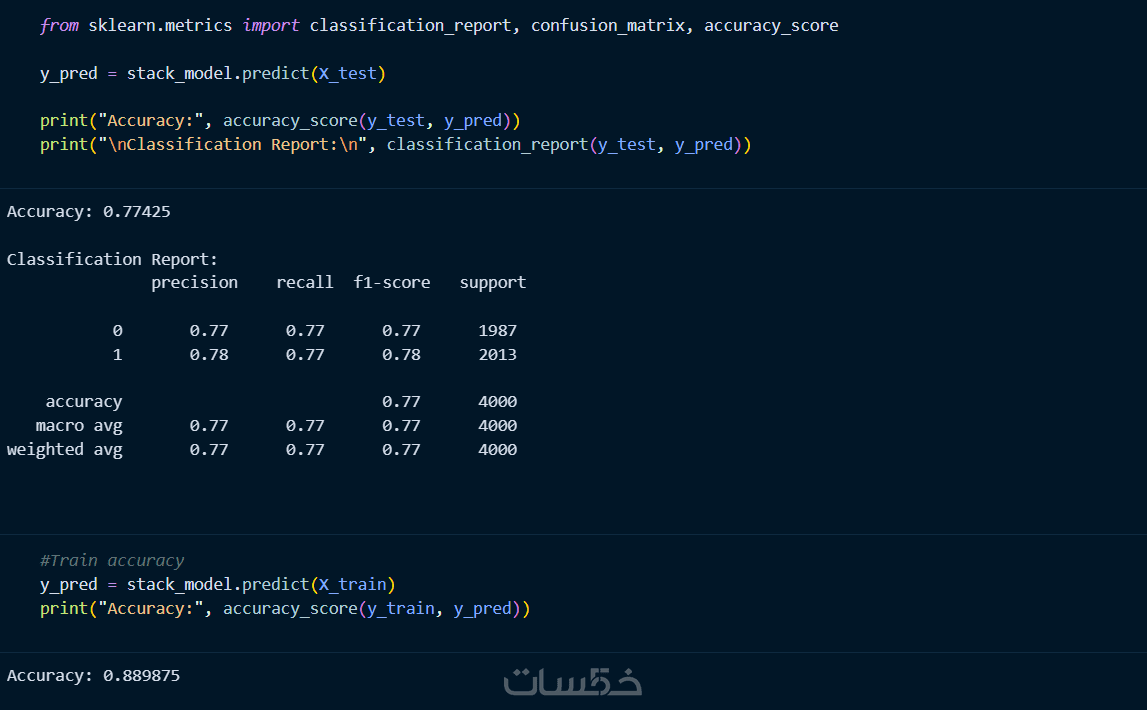Image resolution: width=1147 pixels, height=710 pixels.
Task: Click the recall column header
Action: click(304, 282)
